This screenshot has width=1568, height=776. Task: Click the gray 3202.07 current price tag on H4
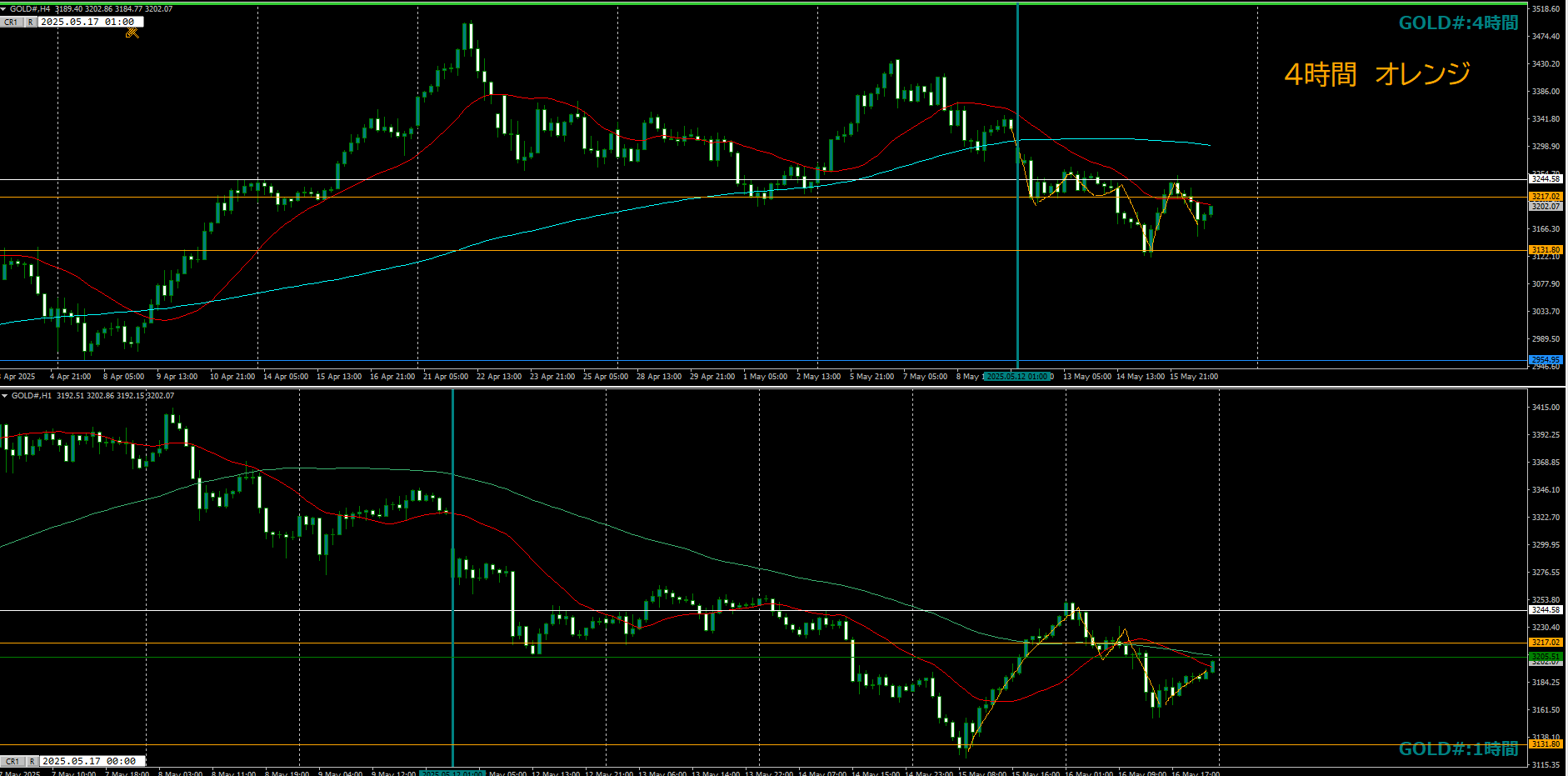click(1546, 206)
